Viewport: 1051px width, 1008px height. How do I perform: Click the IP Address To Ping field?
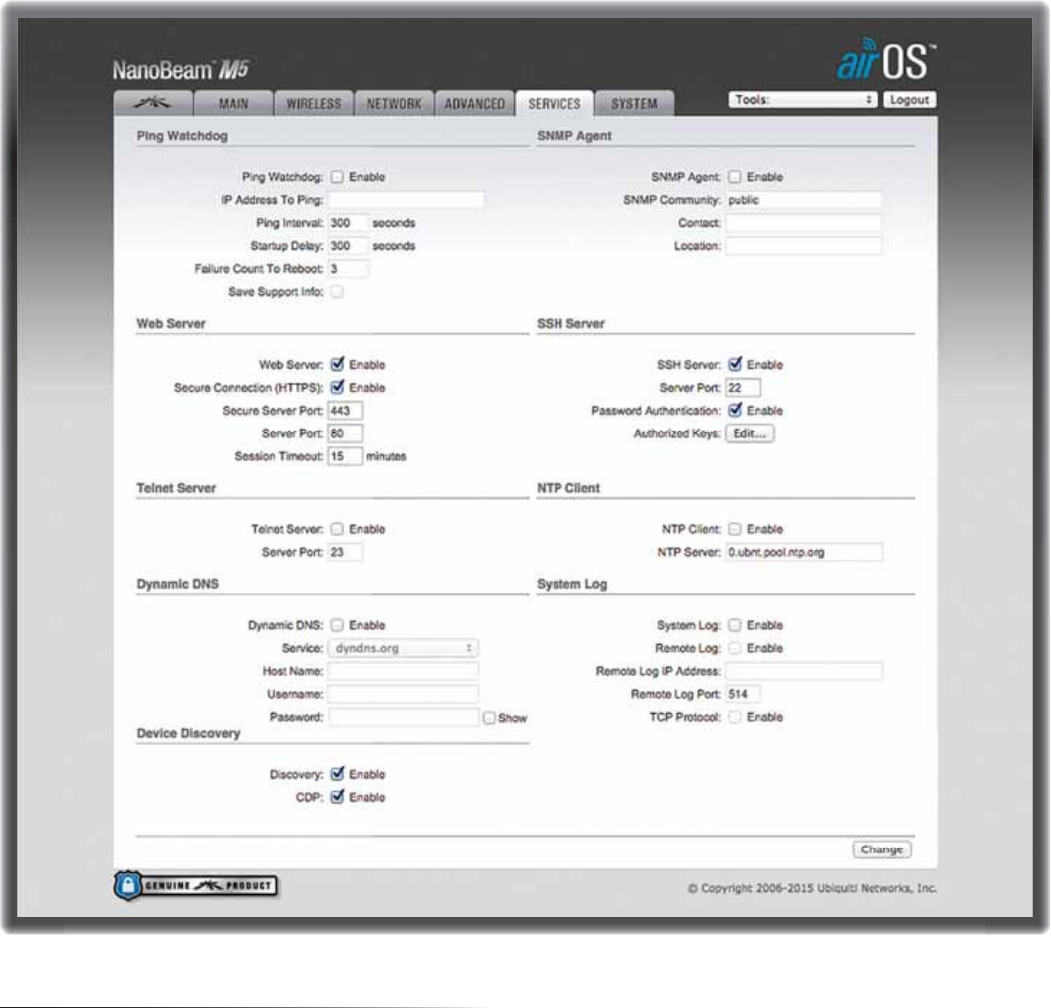pos(406,200)
